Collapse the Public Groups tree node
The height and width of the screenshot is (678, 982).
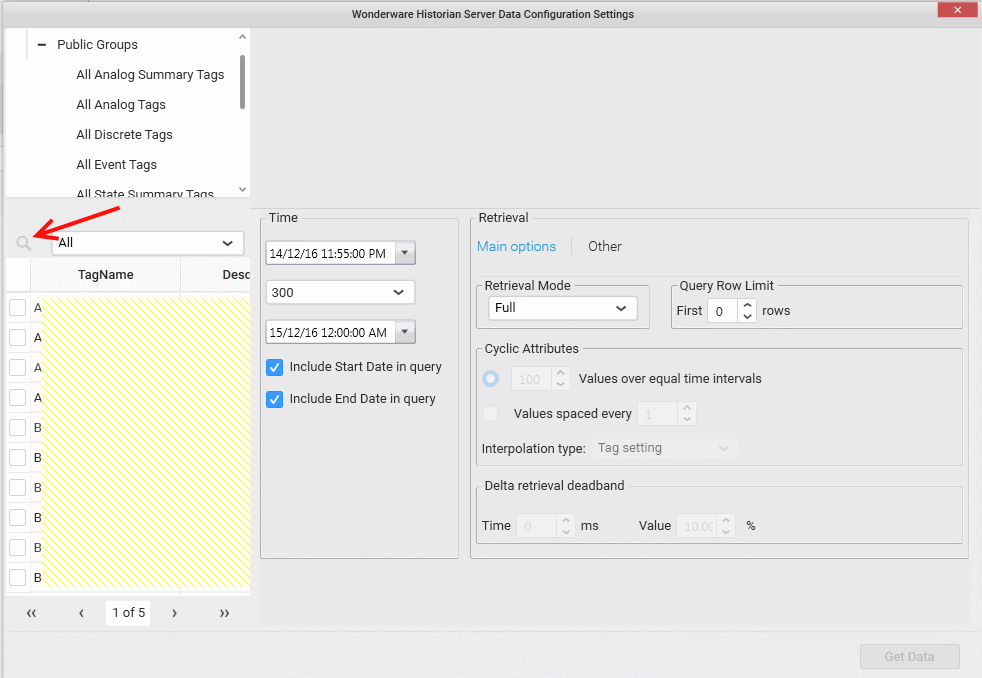tap(41, 44)
